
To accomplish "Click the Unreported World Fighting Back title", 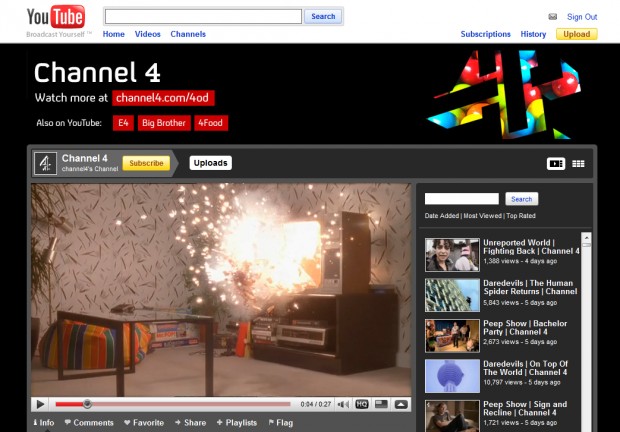I will pyautogui.click(x=531, y=247).
